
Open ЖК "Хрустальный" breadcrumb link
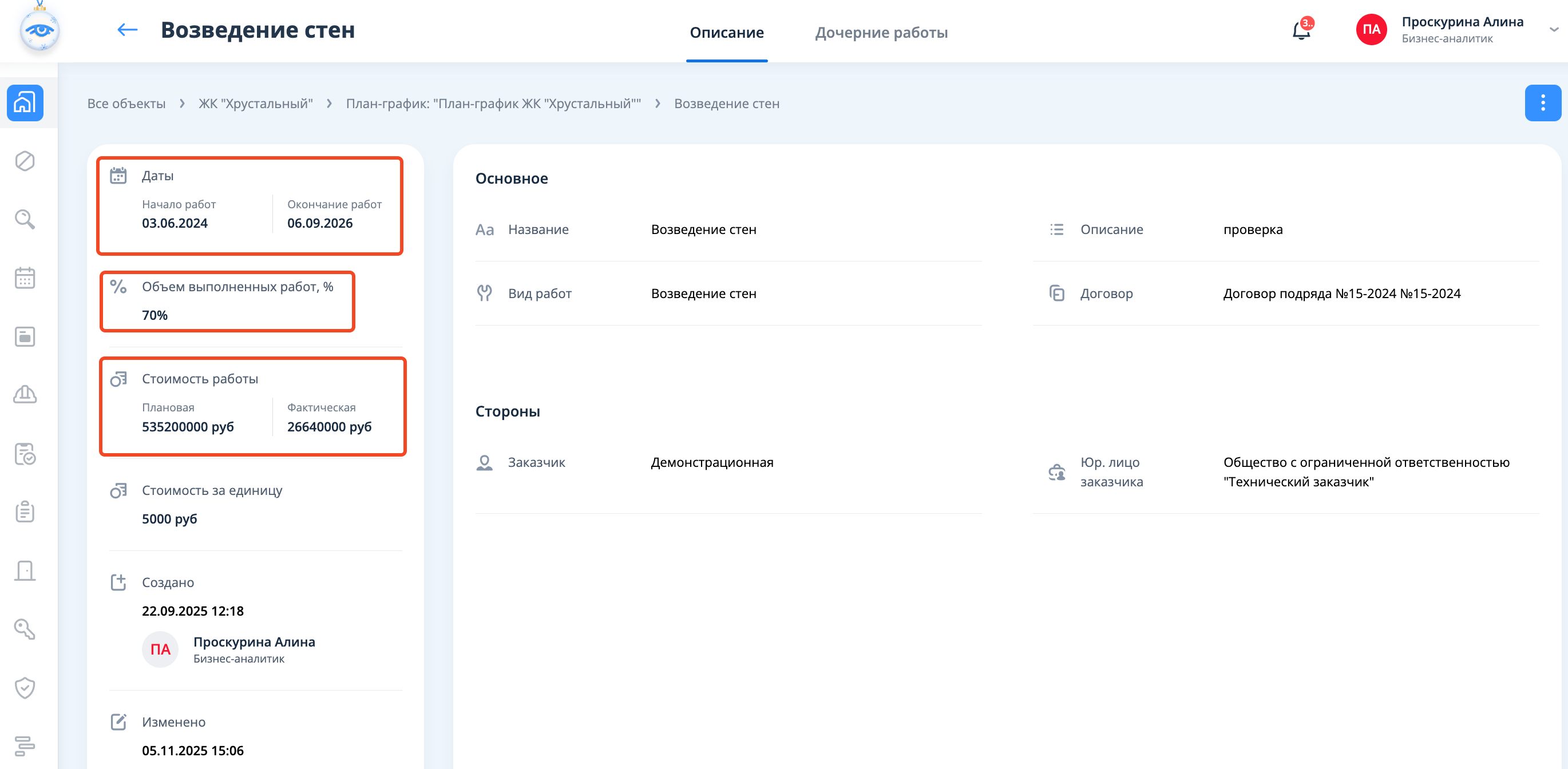click(x=256, y=104)
